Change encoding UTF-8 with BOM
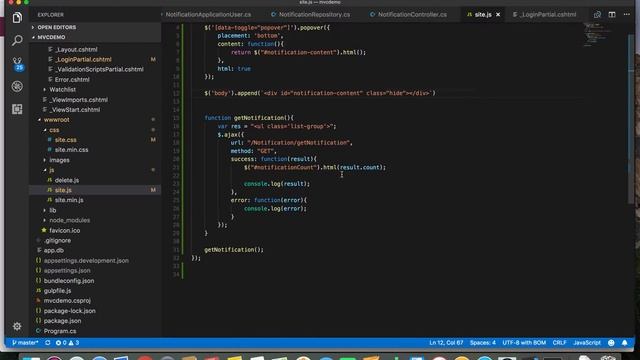The width and height of the screenshot is (640, 360). coord(524,343)
